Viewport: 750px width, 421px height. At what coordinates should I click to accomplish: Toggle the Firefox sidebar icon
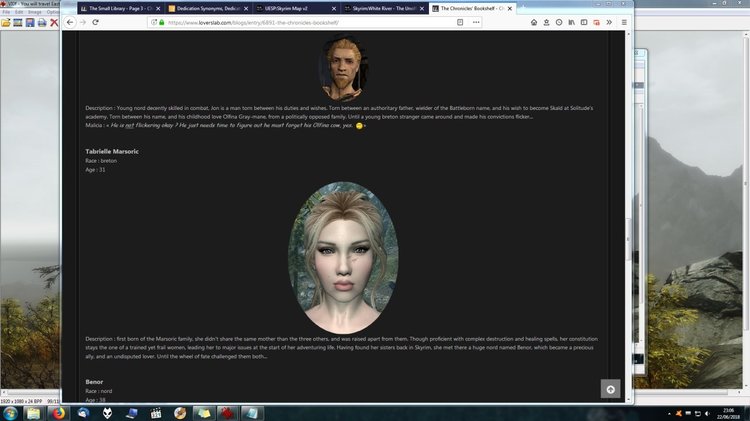tap(584, 22)
